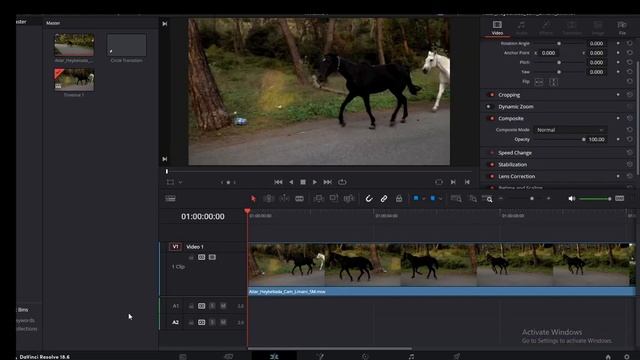640x360 pixels.
Task: Switch to the Video inspector tab
Action: 497,28
